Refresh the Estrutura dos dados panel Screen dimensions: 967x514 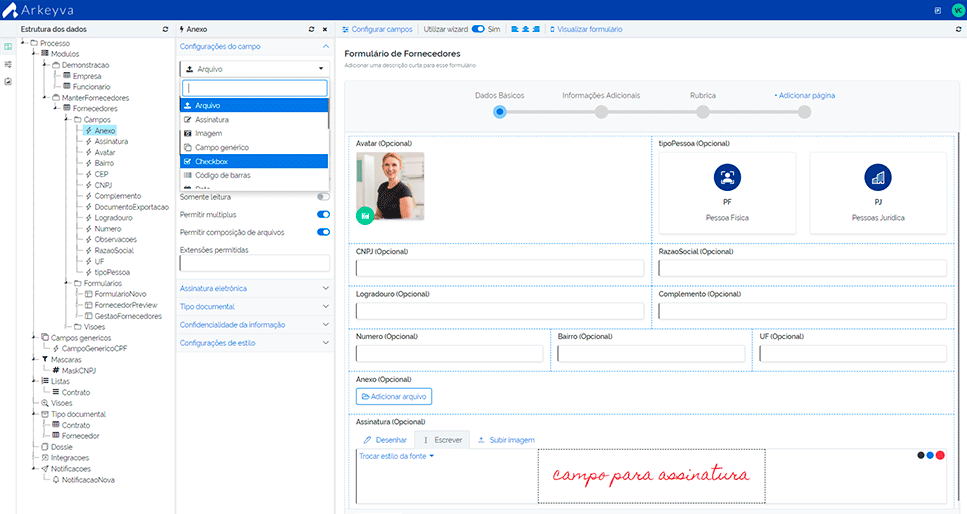click(x=165, y=30)
